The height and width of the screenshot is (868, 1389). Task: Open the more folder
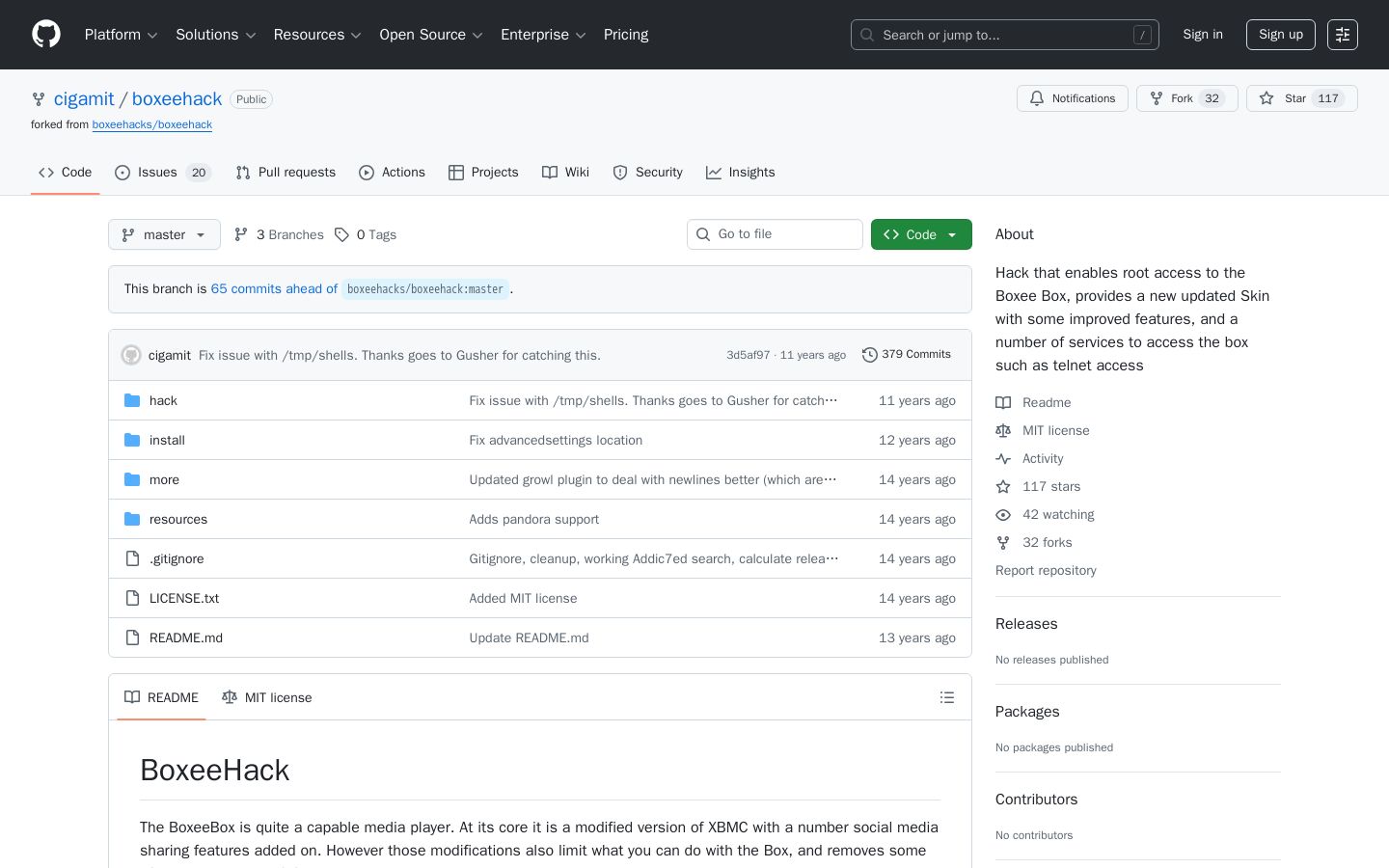164,479
